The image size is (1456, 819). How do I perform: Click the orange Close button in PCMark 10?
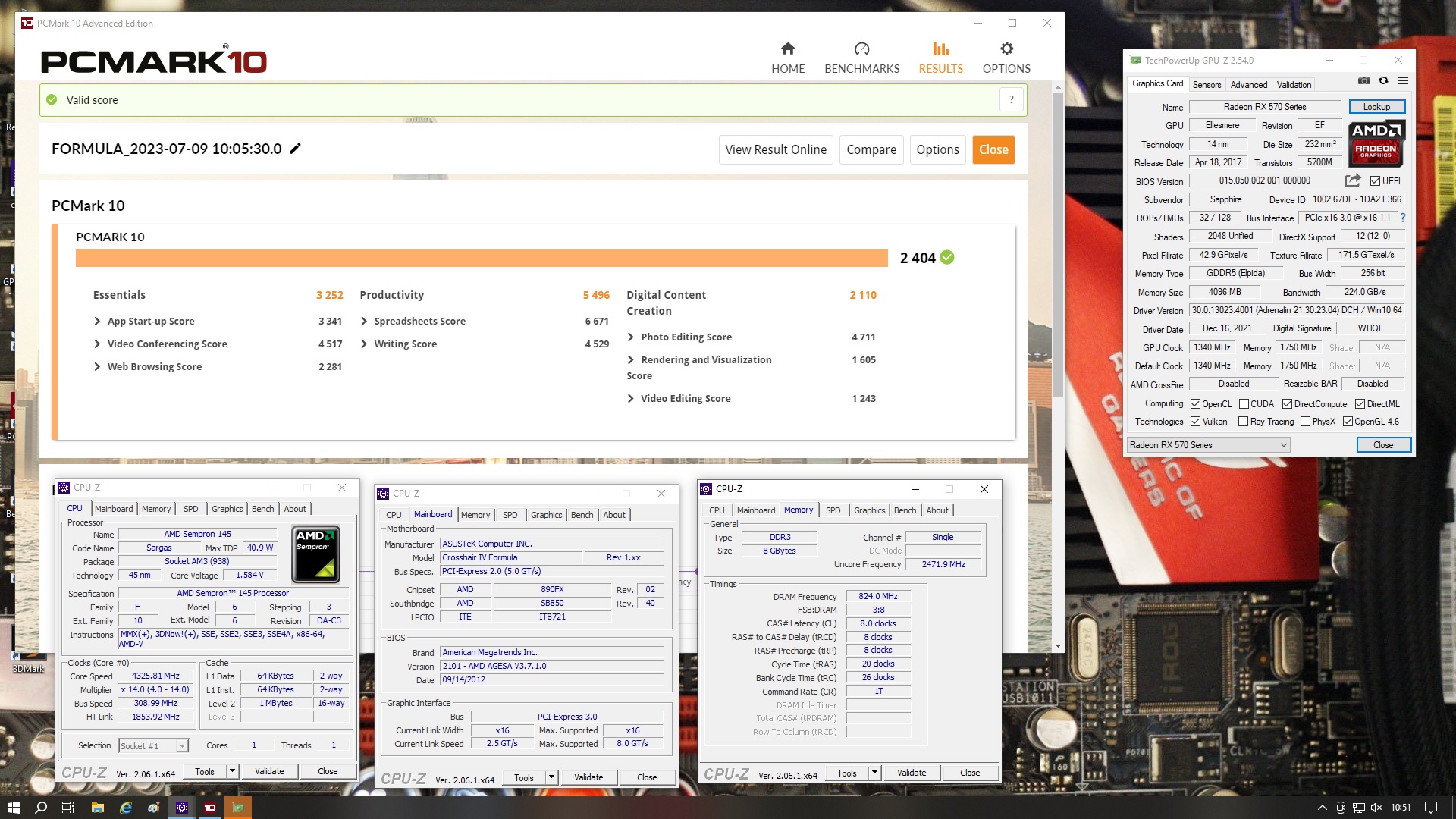coord(993,149)
